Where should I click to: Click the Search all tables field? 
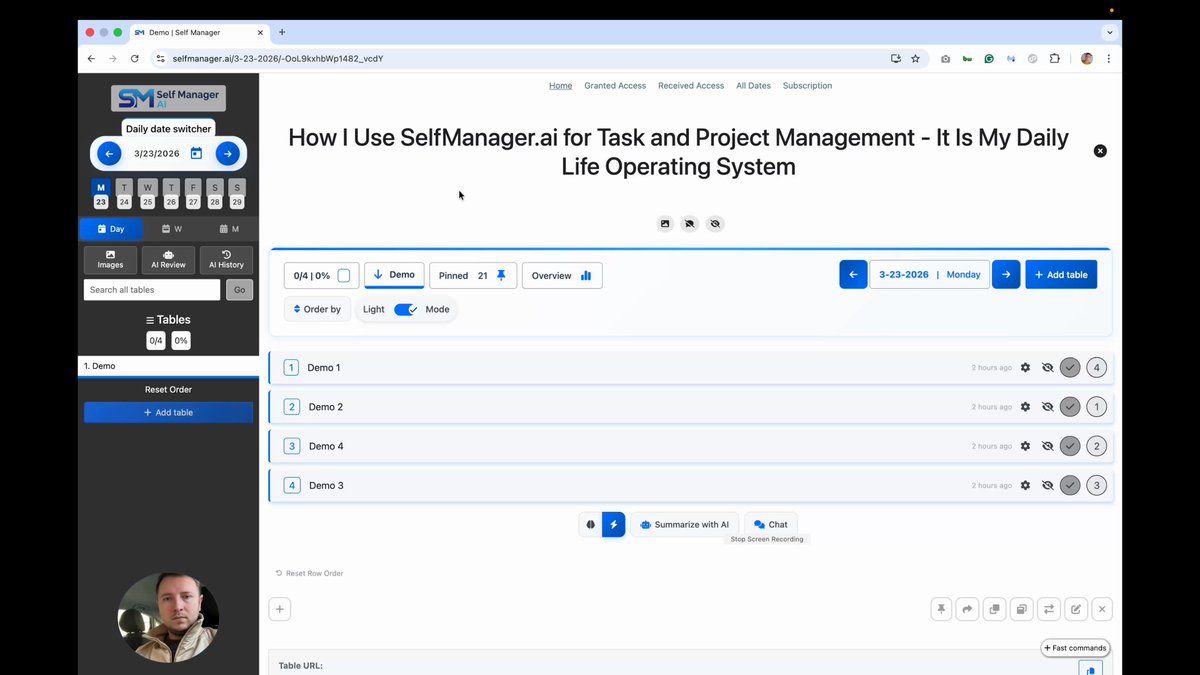coord(152,290)
